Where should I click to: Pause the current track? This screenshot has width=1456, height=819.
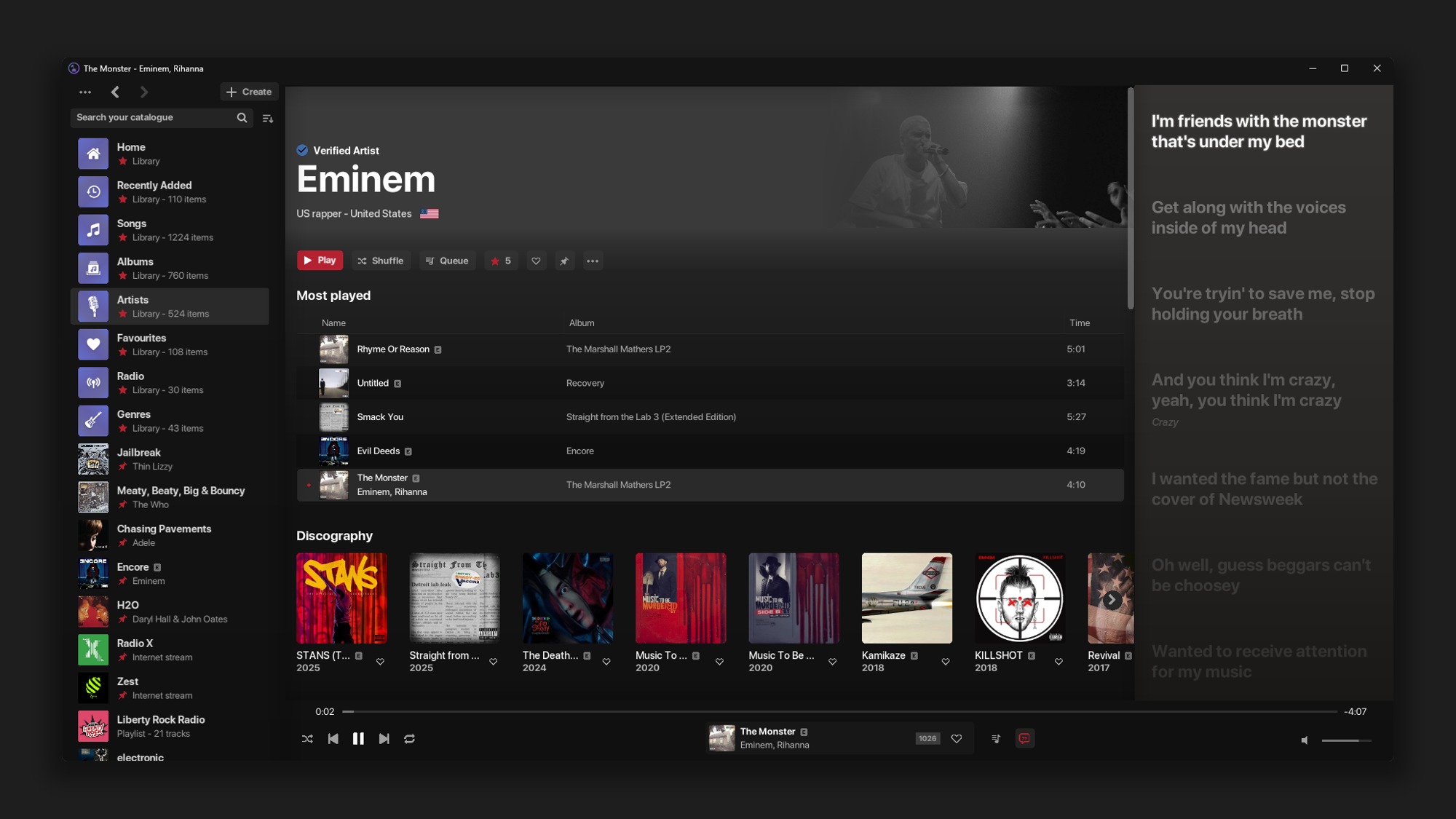pyautogui.click(x=358, y=738)
